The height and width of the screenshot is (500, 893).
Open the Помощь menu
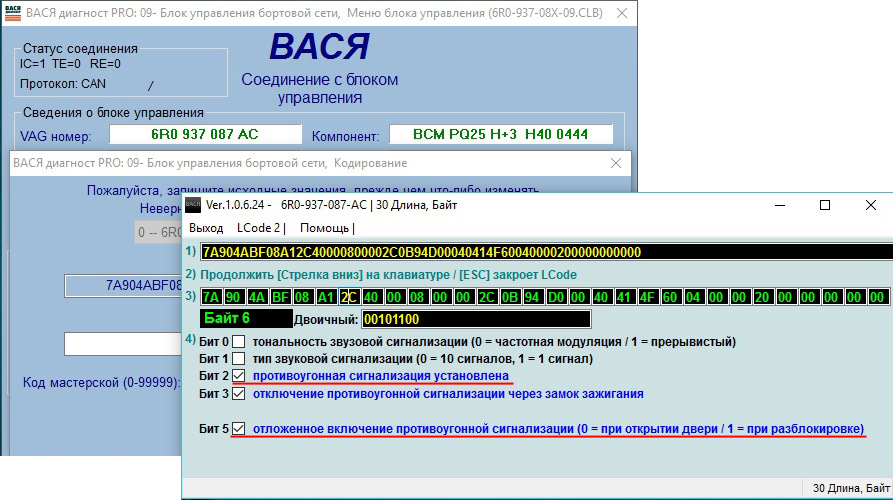point(325,228)
